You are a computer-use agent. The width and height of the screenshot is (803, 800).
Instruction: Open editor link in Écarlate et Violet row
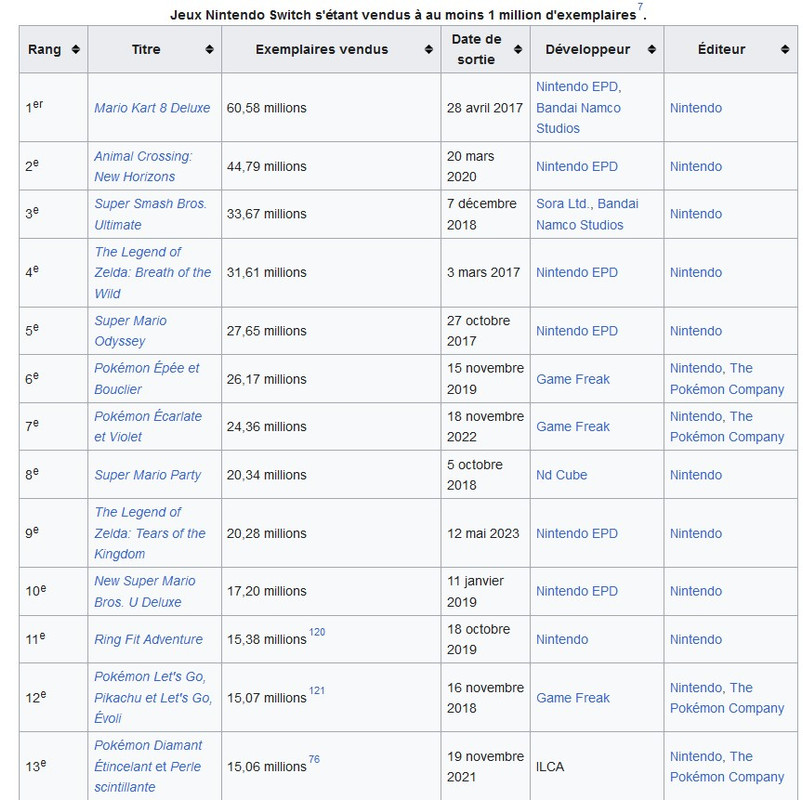[x=727, y=427]
